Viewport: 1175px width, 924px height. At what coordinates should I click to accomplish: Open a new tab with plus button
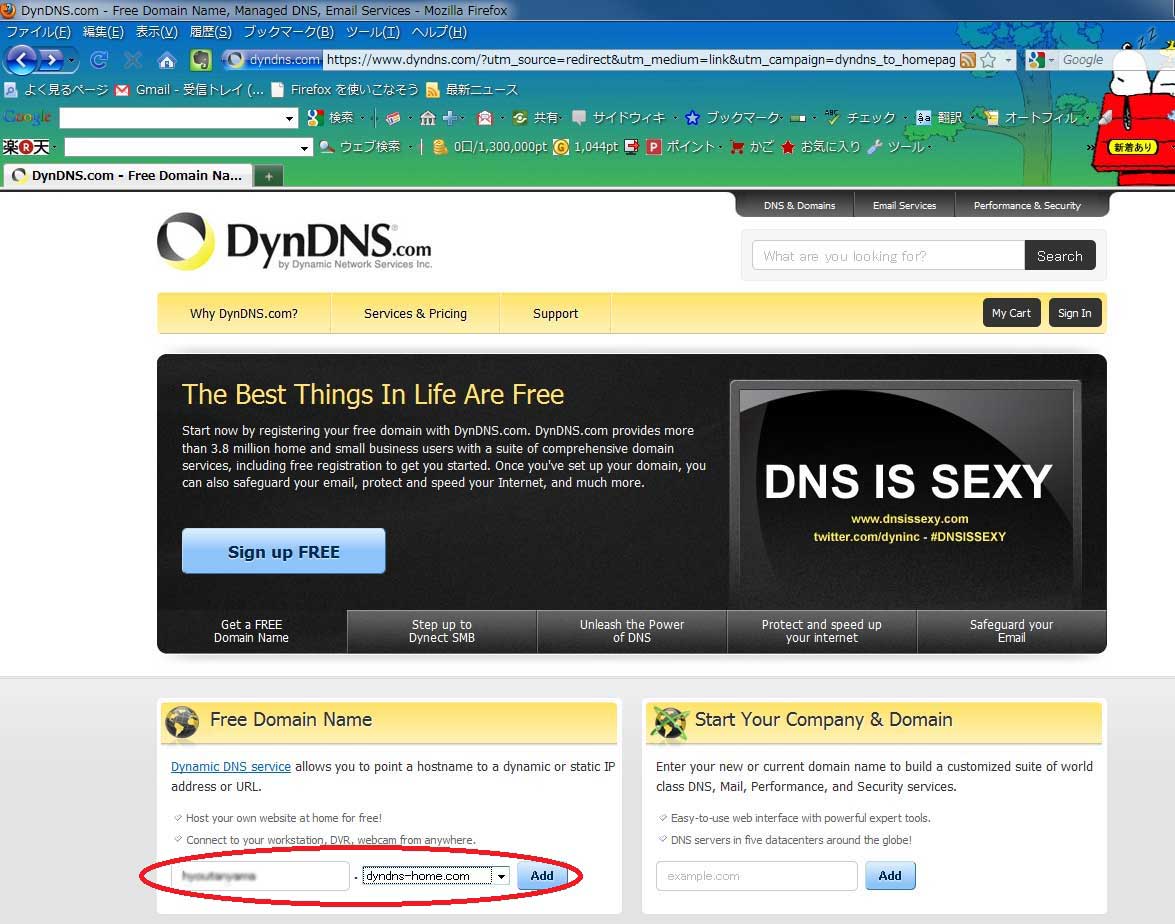(x=268, y=176)
